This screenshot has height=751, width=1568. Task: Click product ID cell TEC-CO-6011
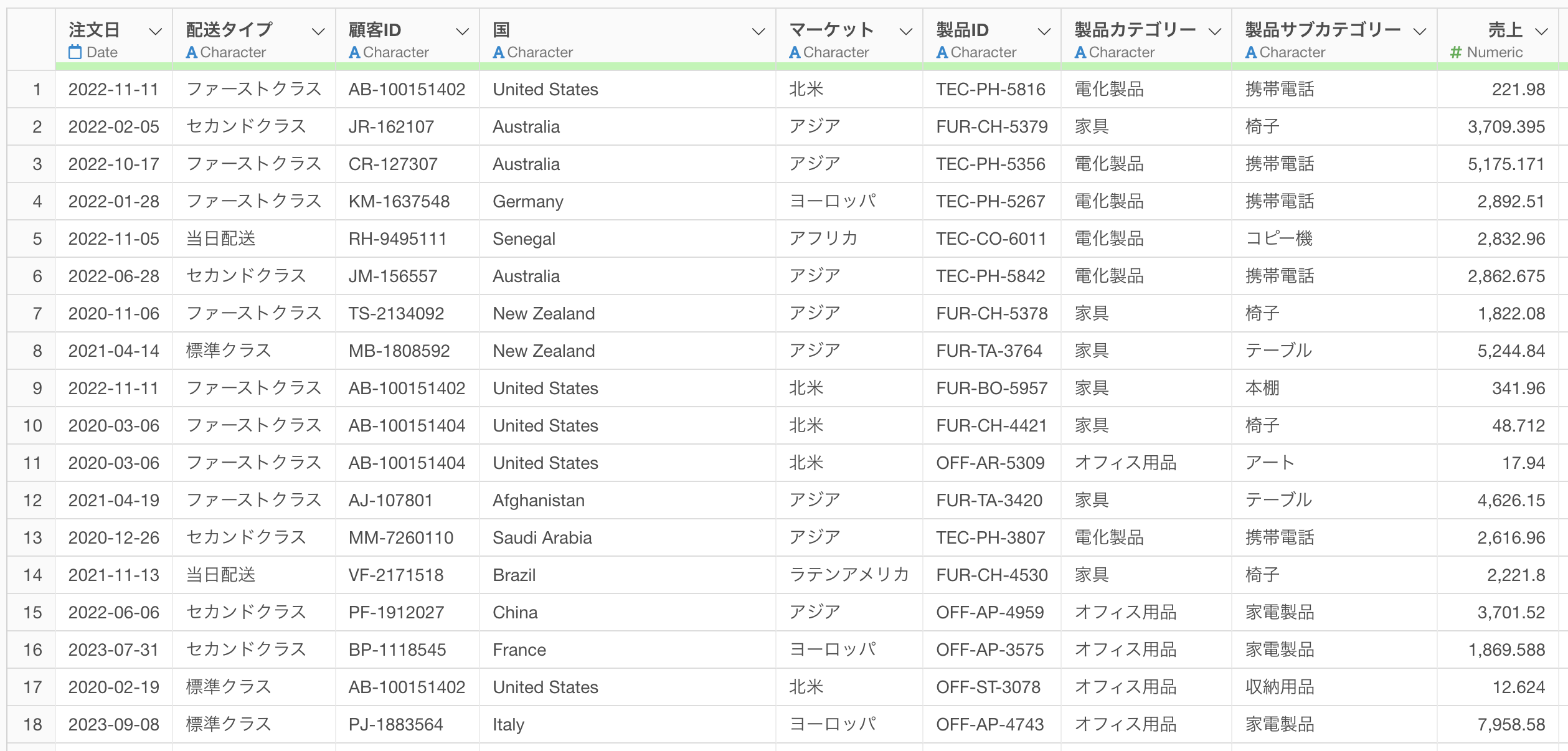(991, 239)
